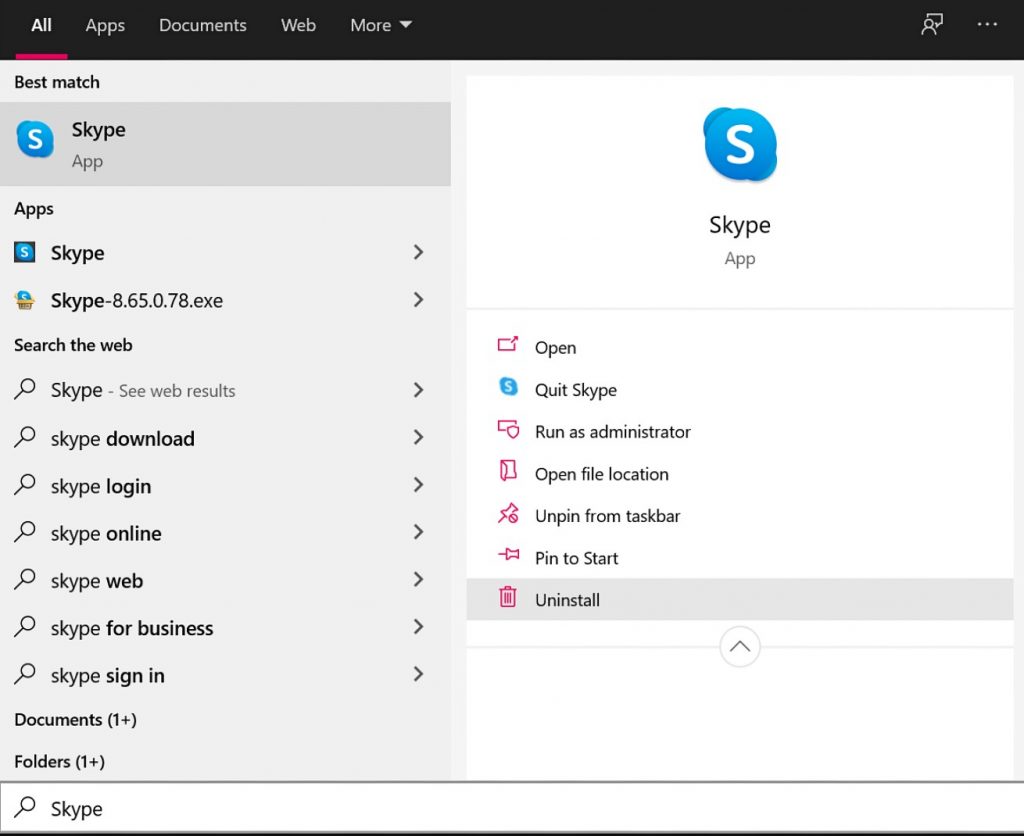The height and width of the screenshot is (836, 1024).
Task: Click the feedback icon in the top bar
Action: pos(931,25)
